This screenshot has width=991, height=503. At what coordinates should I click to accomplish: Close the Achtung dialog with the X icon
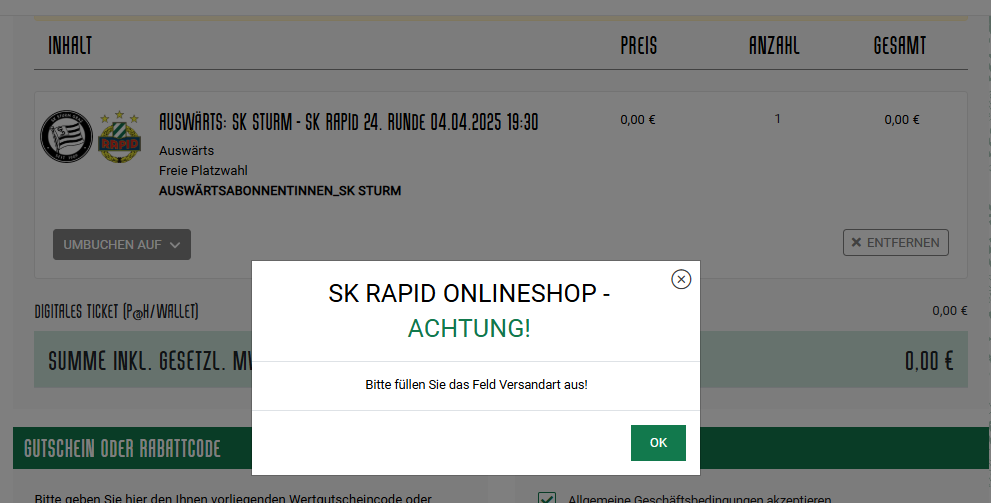coord(681,279)
